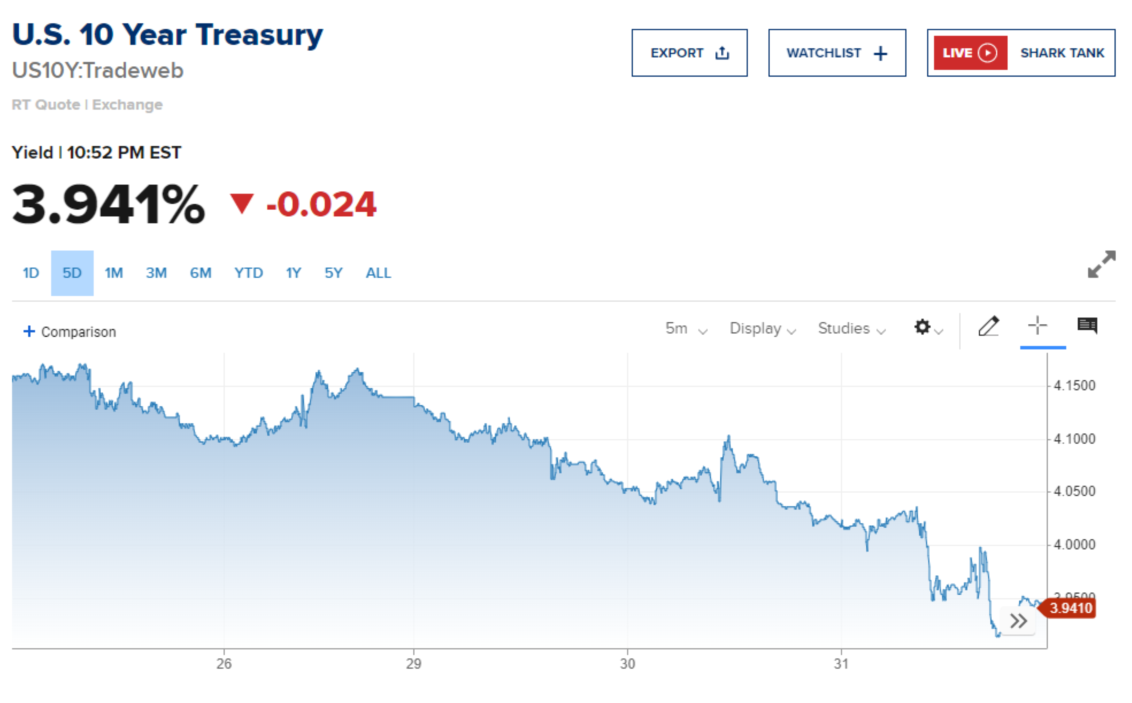Select the 5Y time range
Image resolution: width=1132 pixels, height=703 pixels.
pyautogui.click(x=333, y=273)
